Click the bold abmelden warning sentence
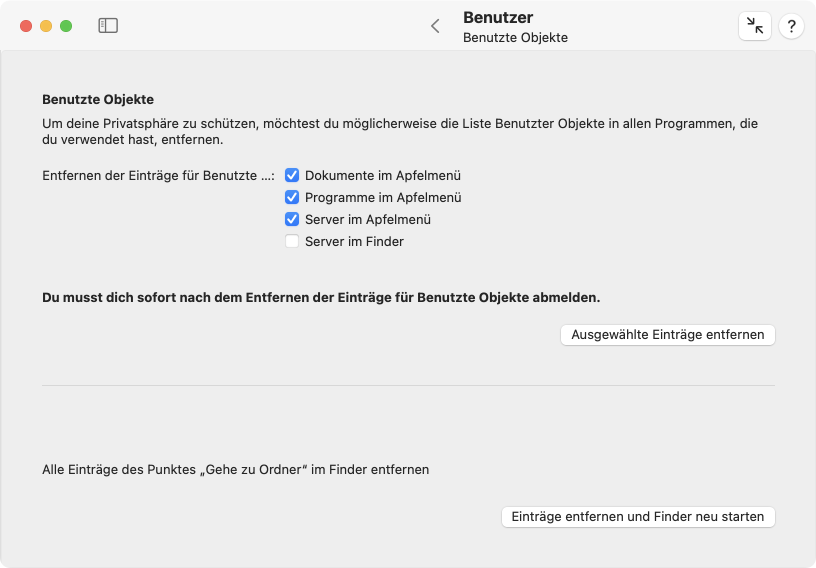The width and height of the screenshot is (816, 568). click(321, 297)
